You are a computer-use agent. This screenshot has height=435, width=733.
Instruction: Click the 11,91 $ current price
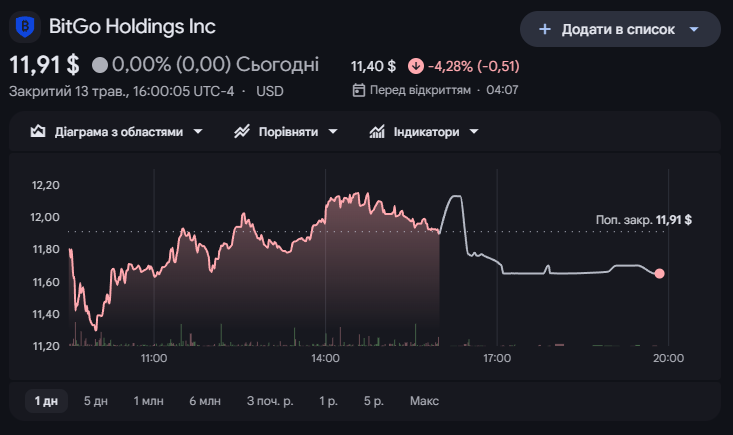[44, 65]
